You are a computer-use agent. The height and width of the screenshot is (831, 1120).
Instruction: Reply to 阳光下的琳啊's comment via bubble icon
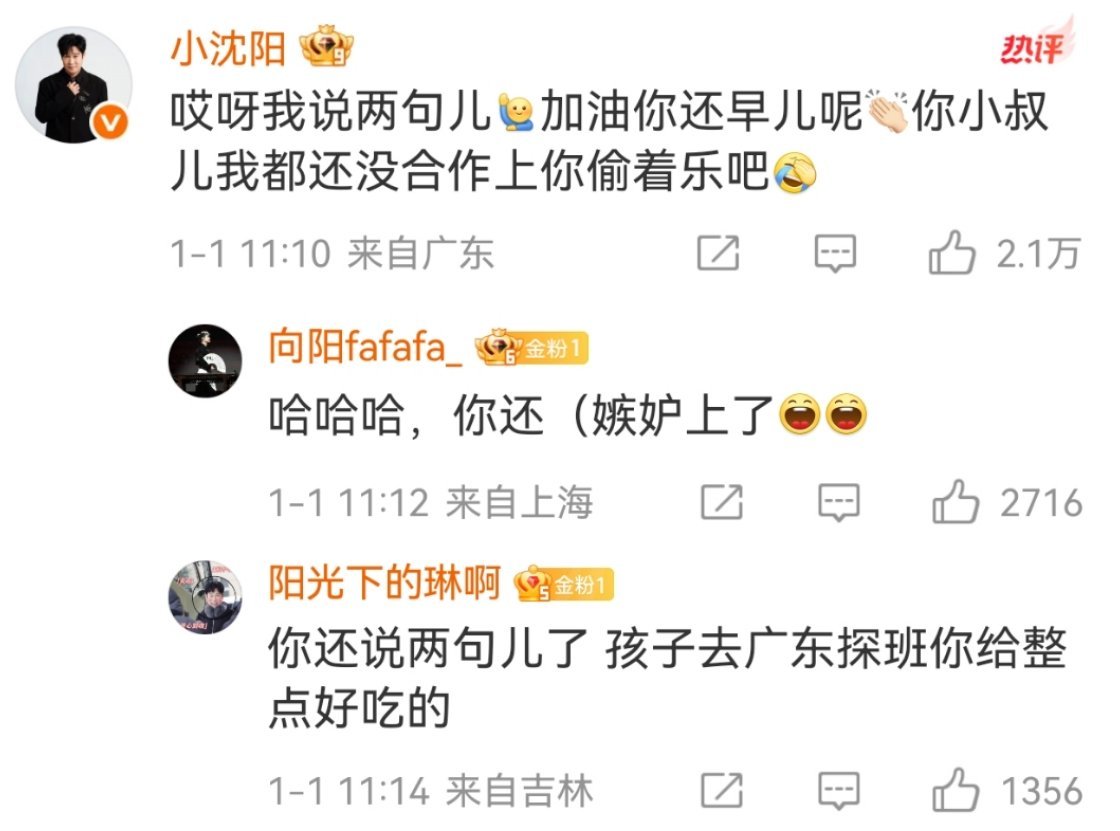(839, 790)
